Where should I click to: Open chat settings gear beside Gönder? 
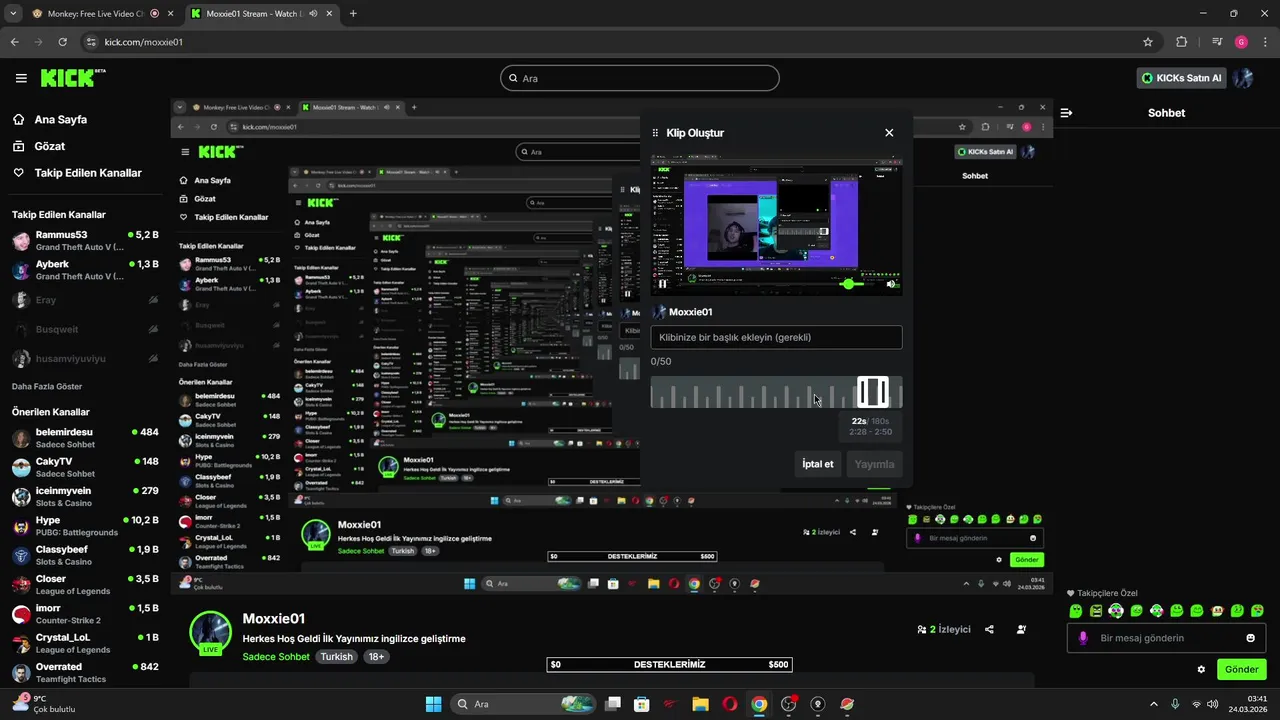click(x=1201, y=669)
